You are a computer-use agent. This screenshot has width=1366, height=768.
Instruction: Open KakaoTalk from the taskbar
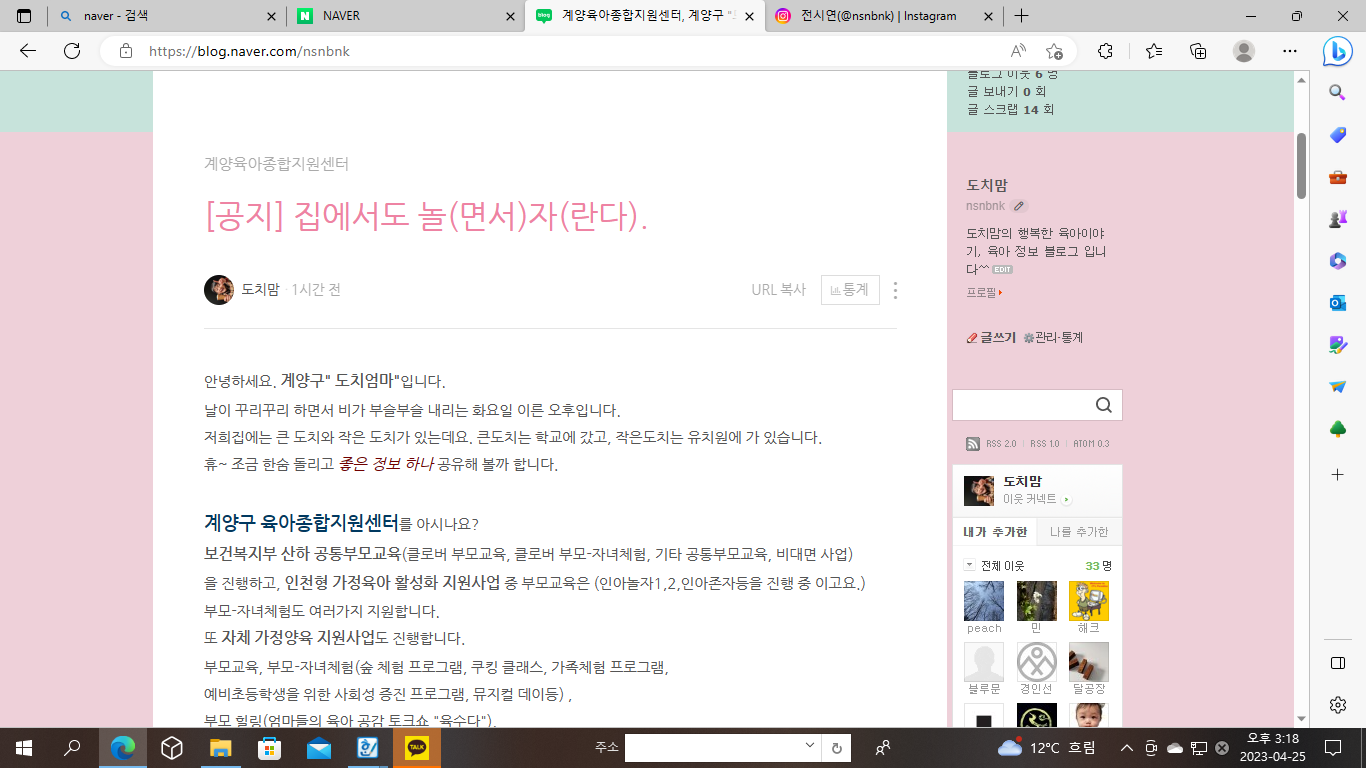click(417, 748)
